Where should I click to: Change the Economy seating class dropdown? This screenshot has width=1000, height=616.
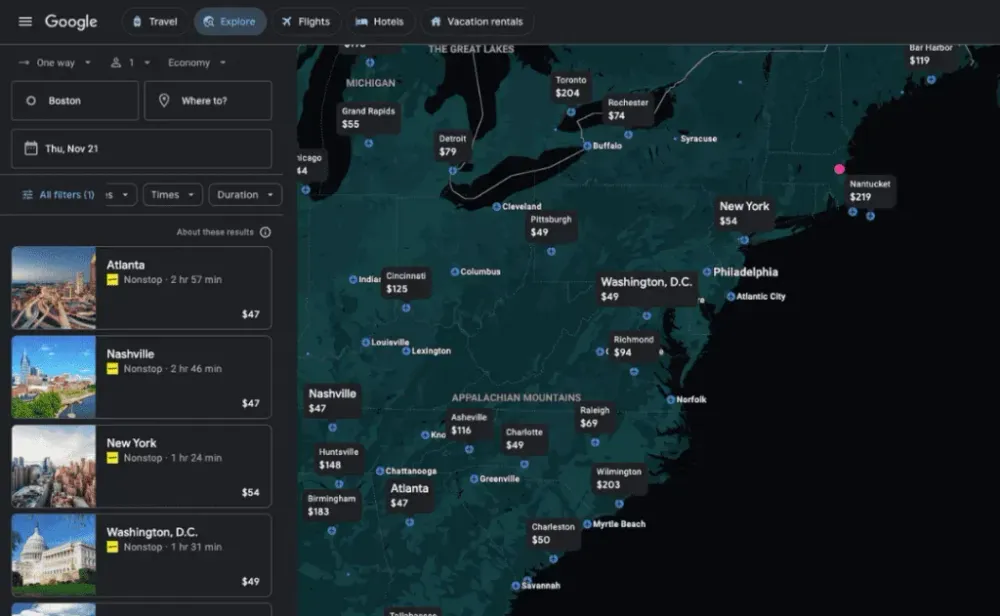[x=196, y=62]
